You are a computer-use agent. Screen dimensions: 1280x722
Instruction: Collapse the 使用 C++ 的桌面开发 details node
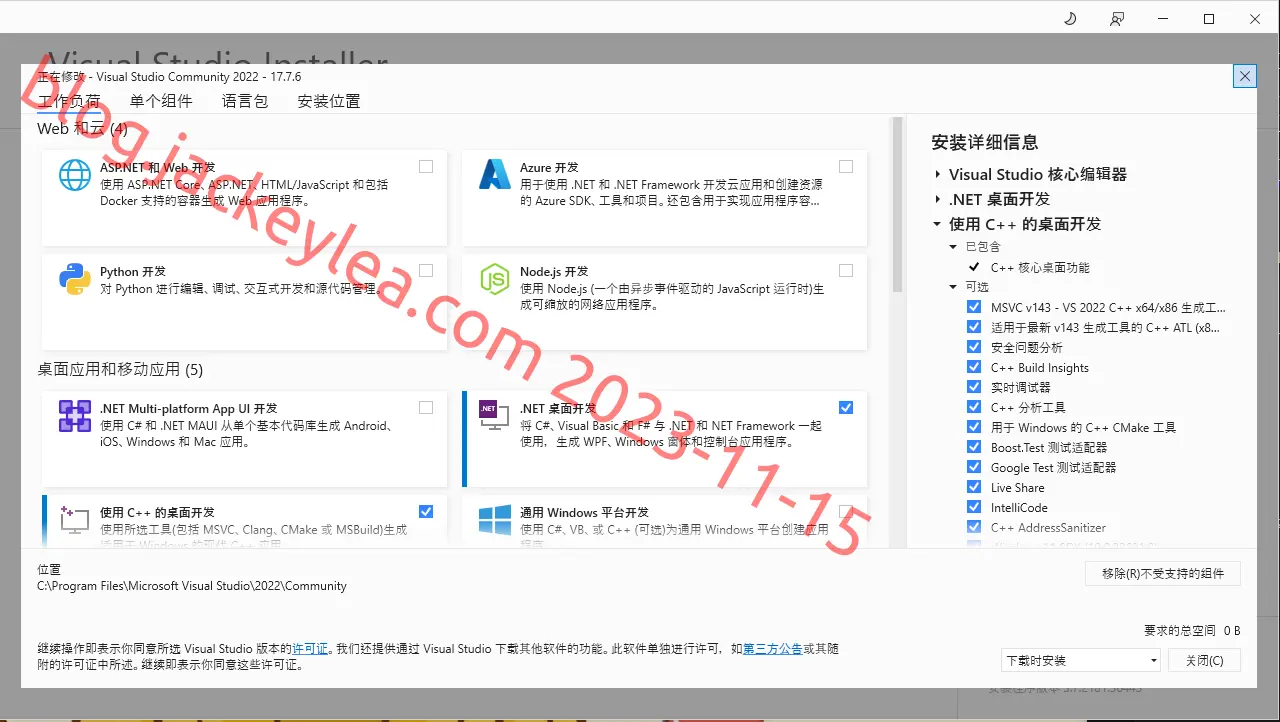click(938, 224)
